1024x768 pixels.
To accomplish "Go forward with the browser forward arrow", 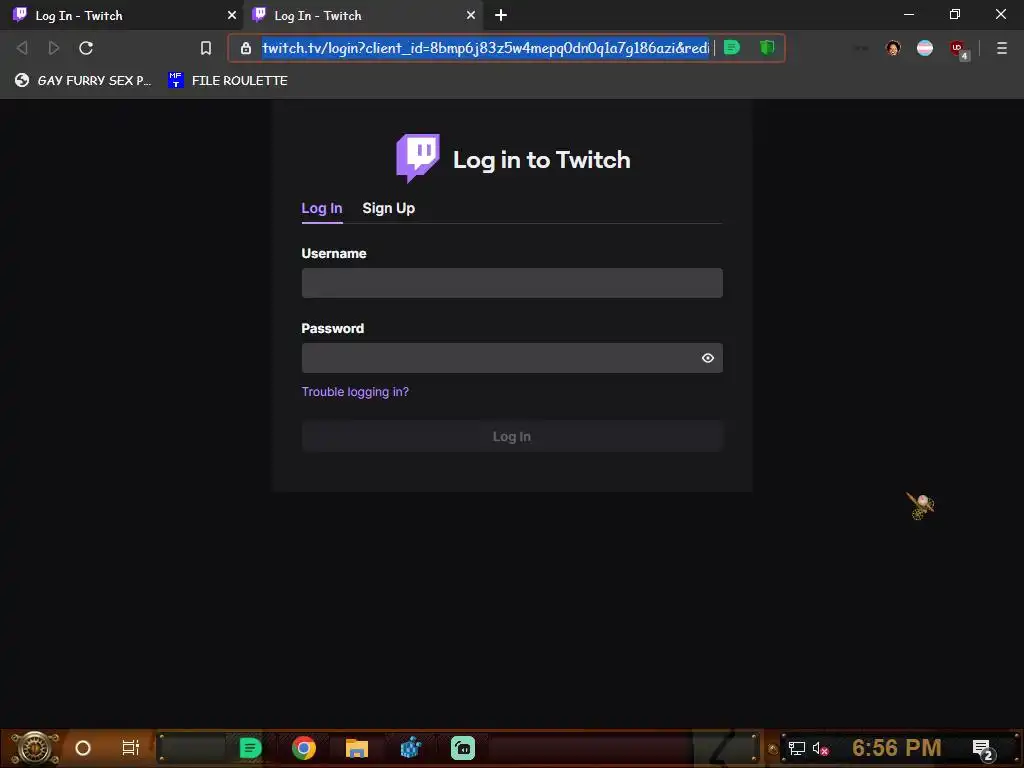I will [54, 48].
